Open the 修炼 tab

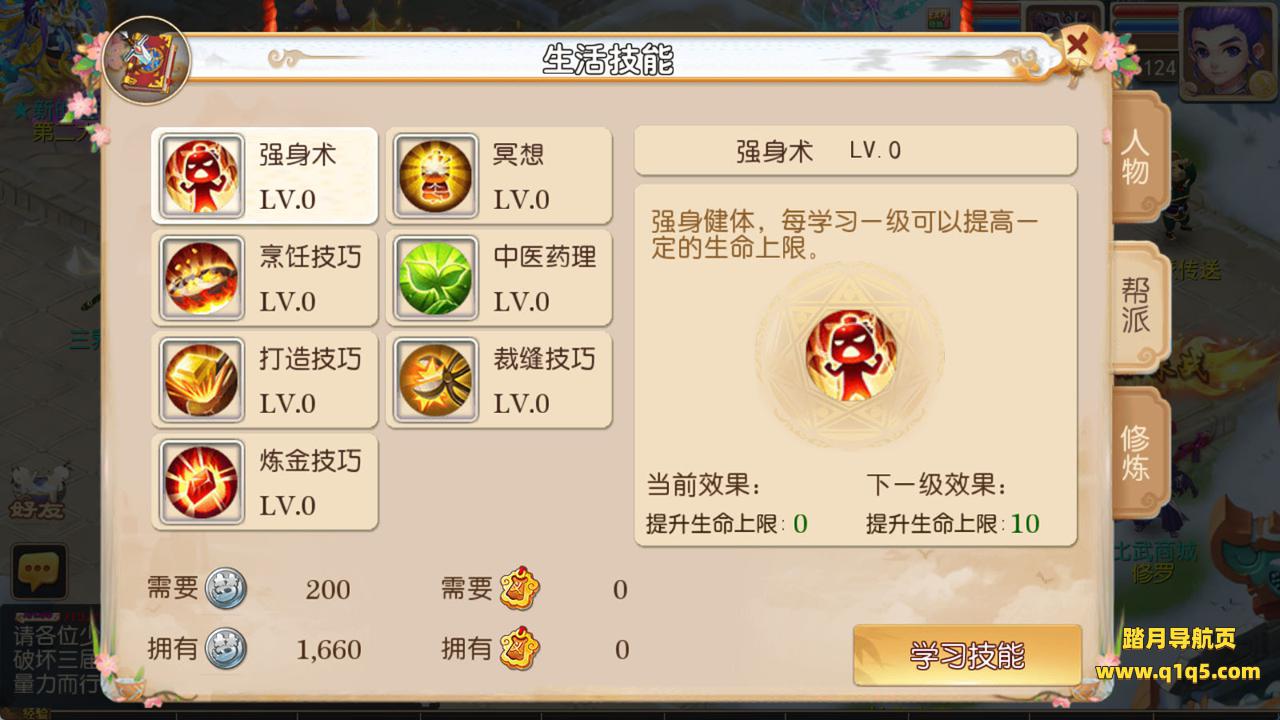[x=1138, y=452]
